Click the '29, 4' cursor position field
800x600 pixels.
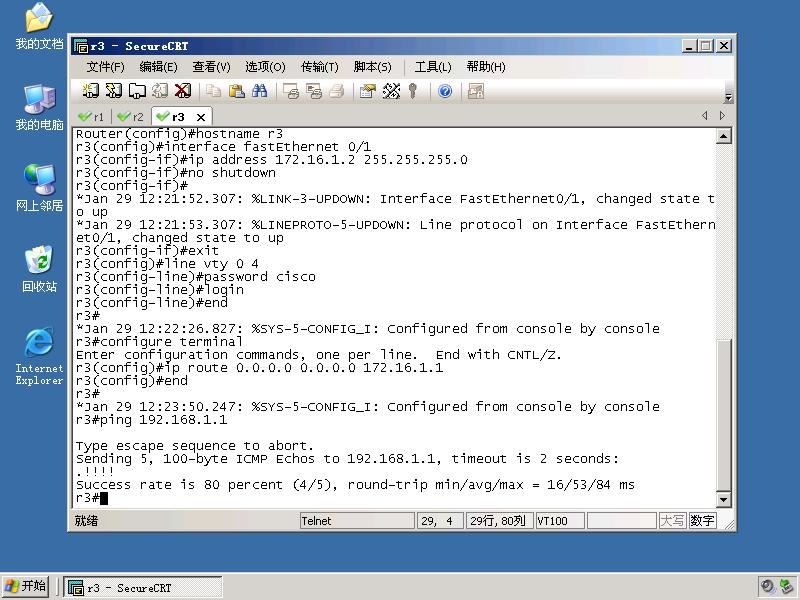coord(440,521)
